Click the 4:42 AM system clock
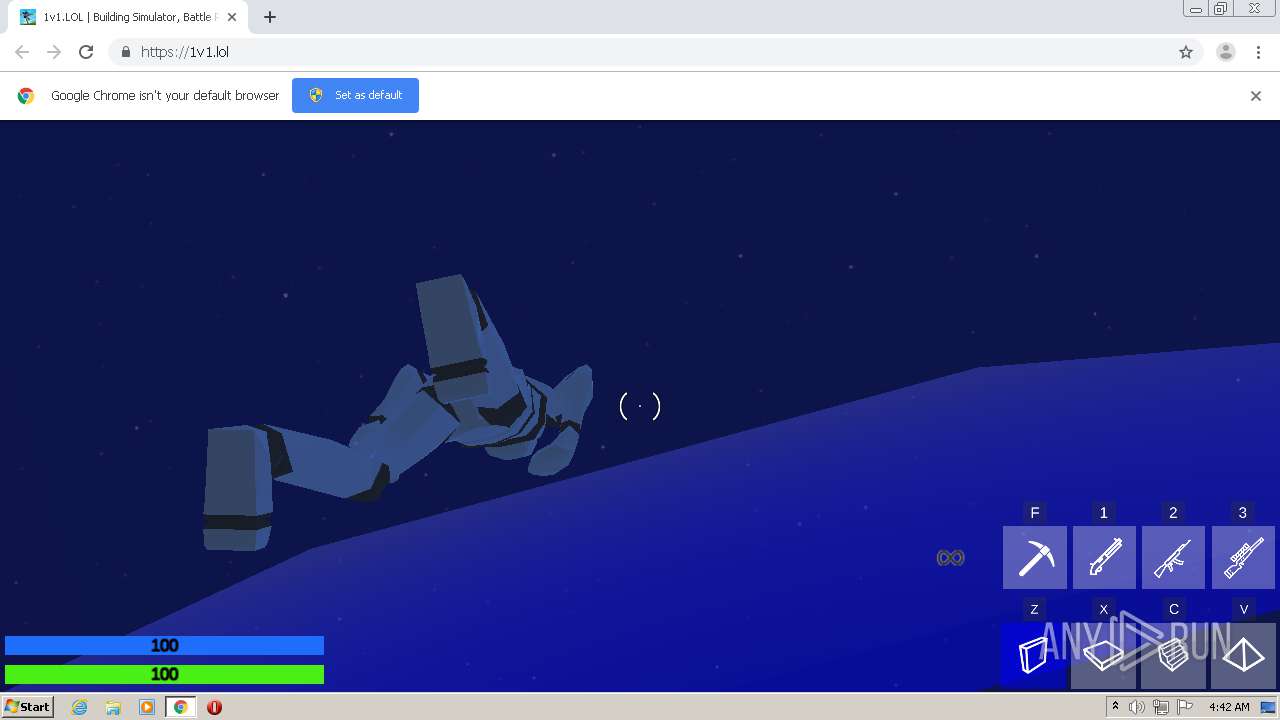Screen dimensions: 1280x720 click(x=1229, y=707)
